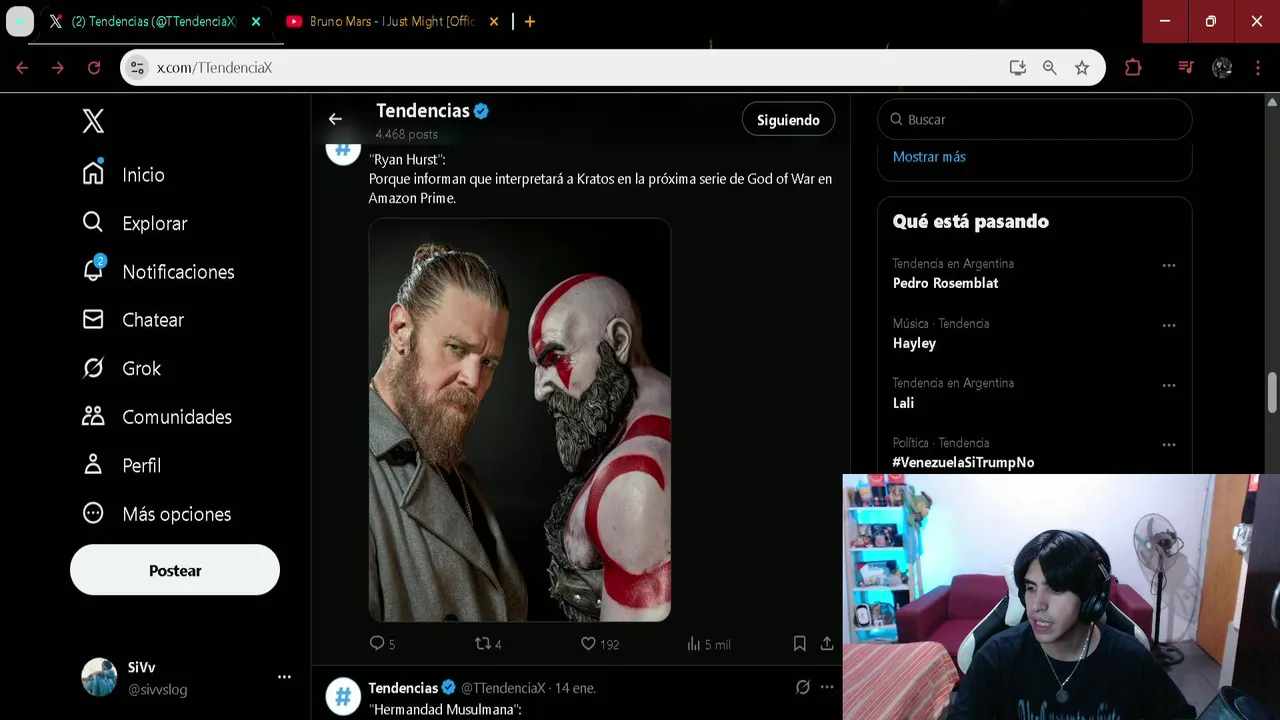Click the page vertical scrollbar thumb

tap(1272, 392)
